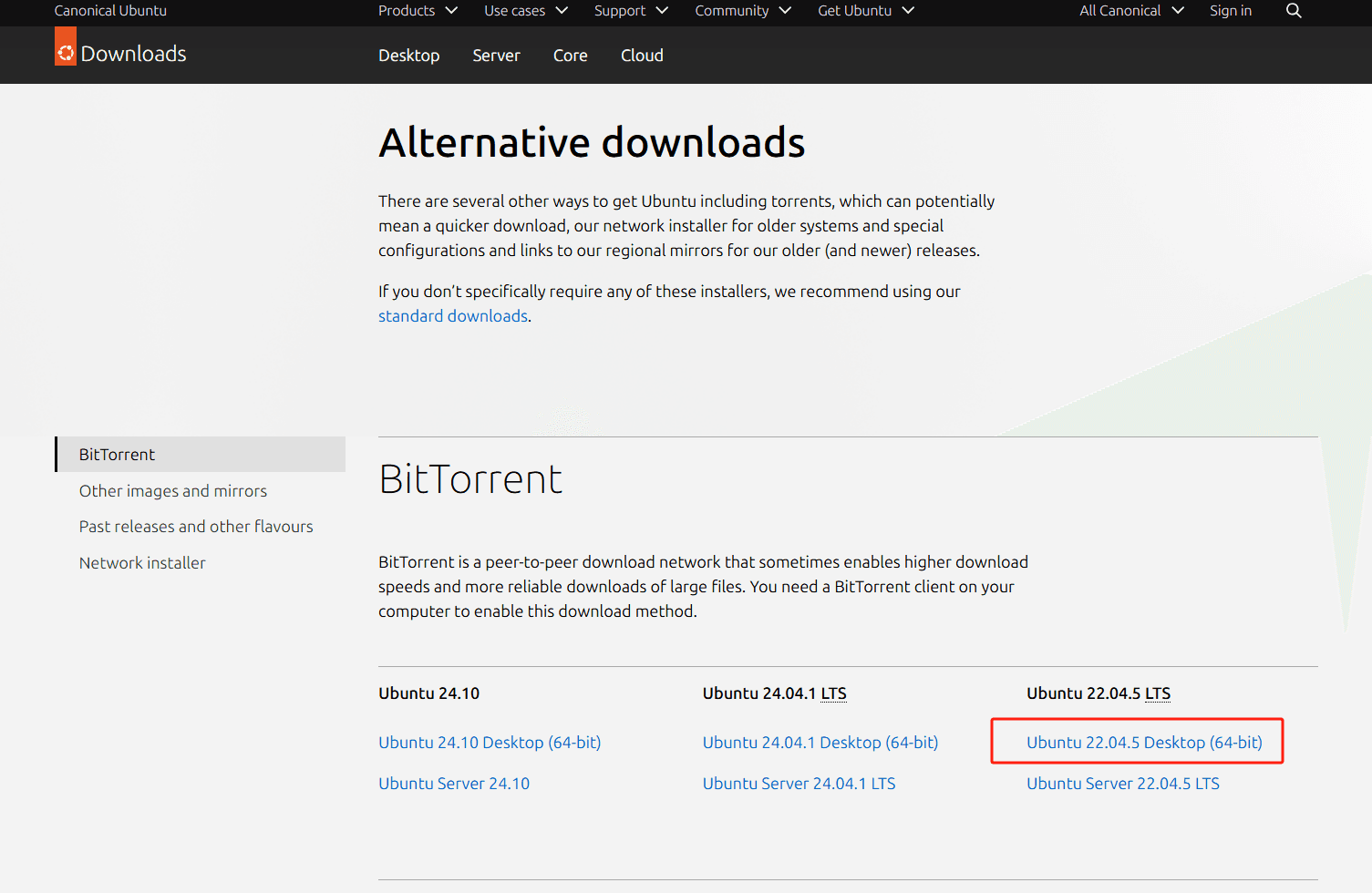Expand the Products dropdown menu
The height and width of the screenshot is (893, 1372).
tap(418, 11)
